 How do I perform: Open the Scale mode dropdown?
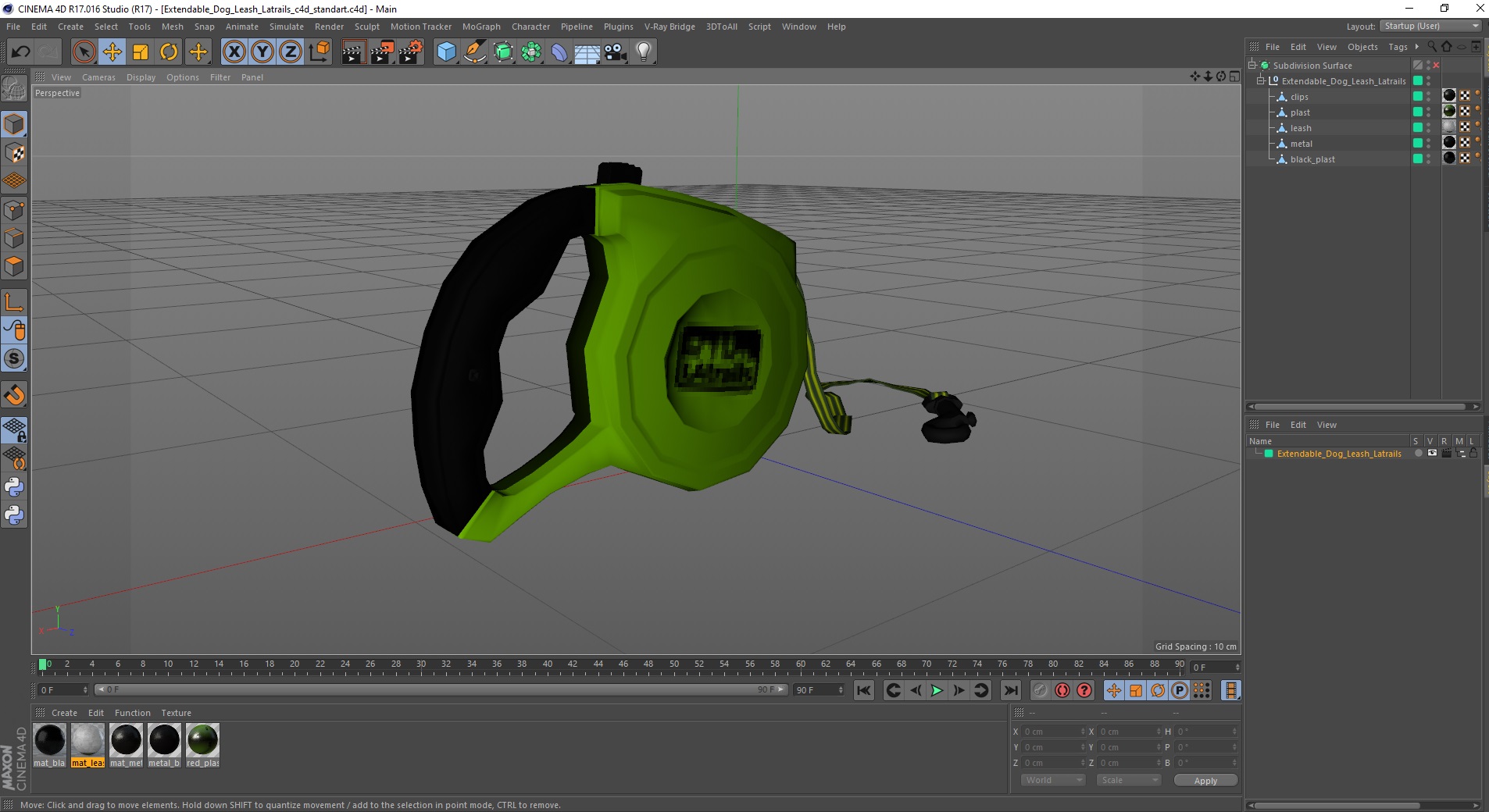pos(1128,780)
